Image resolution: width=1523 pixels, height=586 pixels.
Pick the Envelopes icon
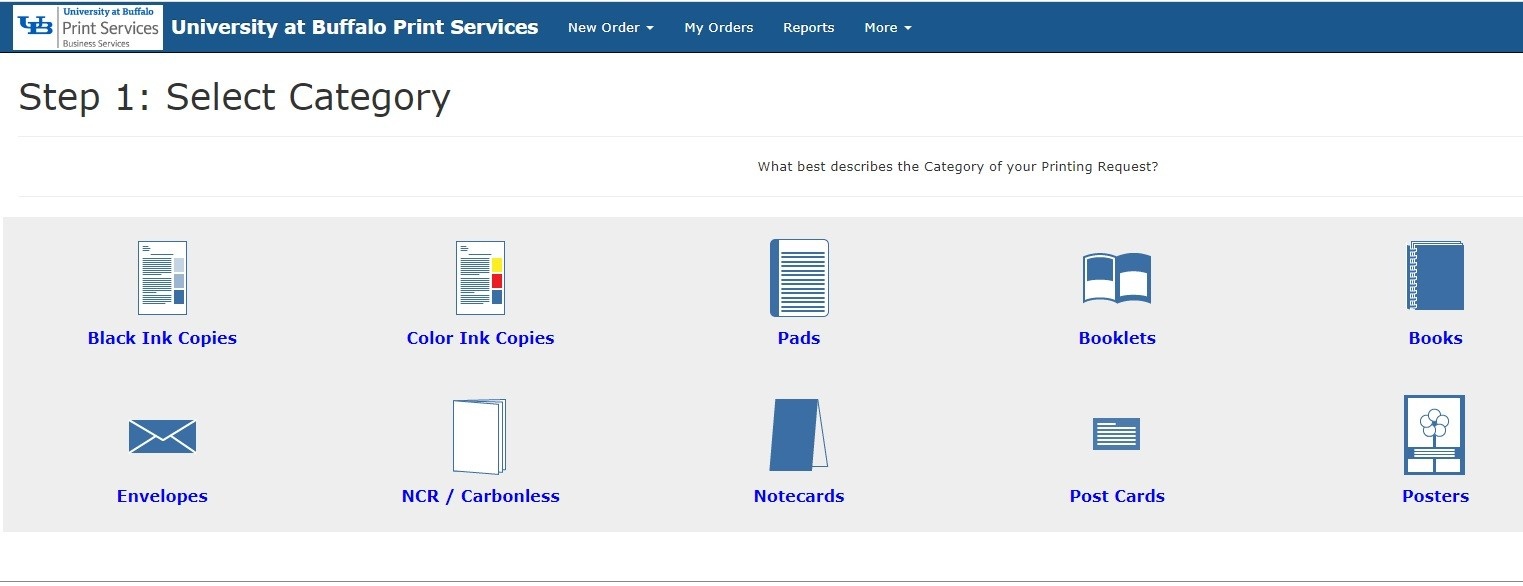[162, 436]
